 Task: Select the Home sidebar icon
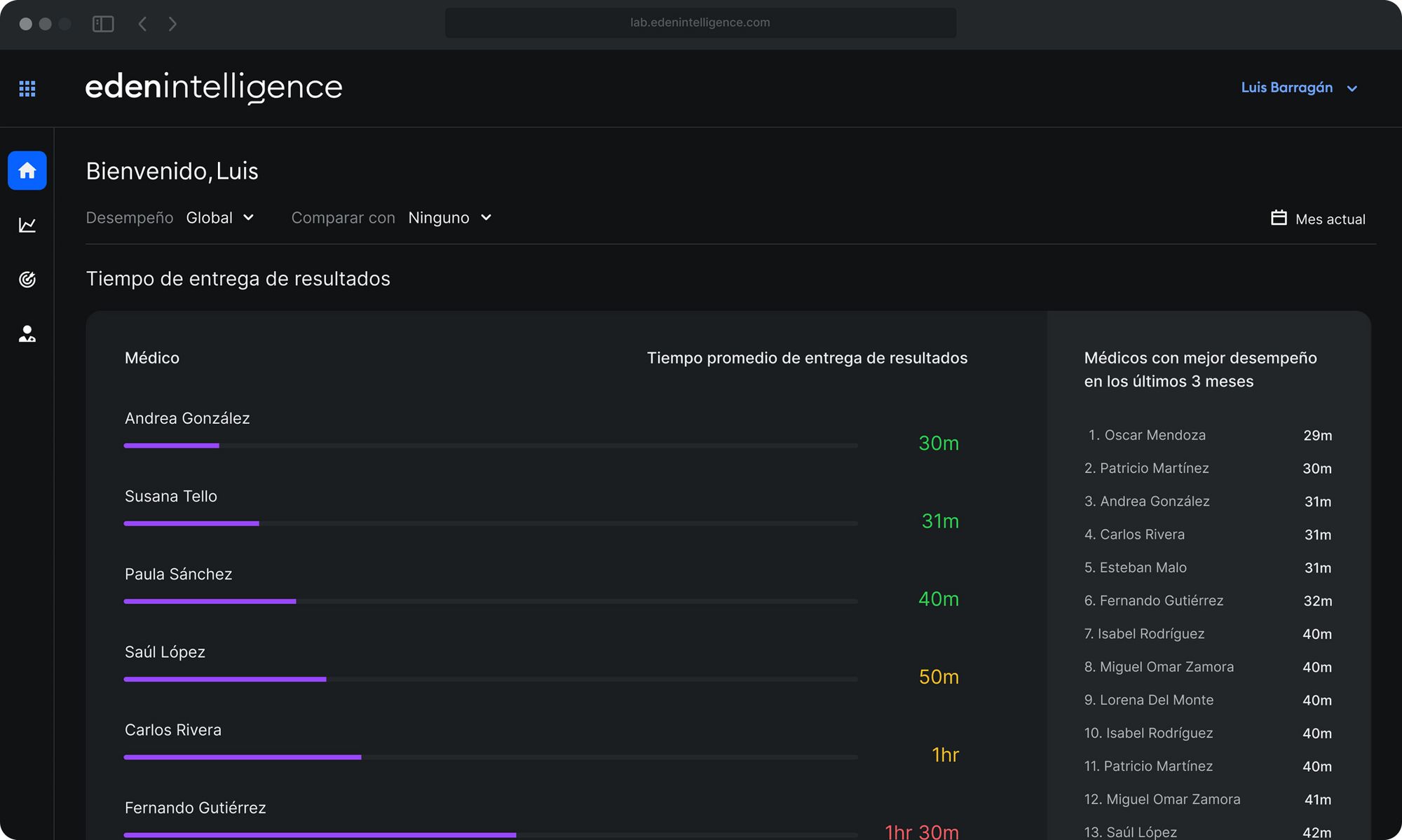27,170
